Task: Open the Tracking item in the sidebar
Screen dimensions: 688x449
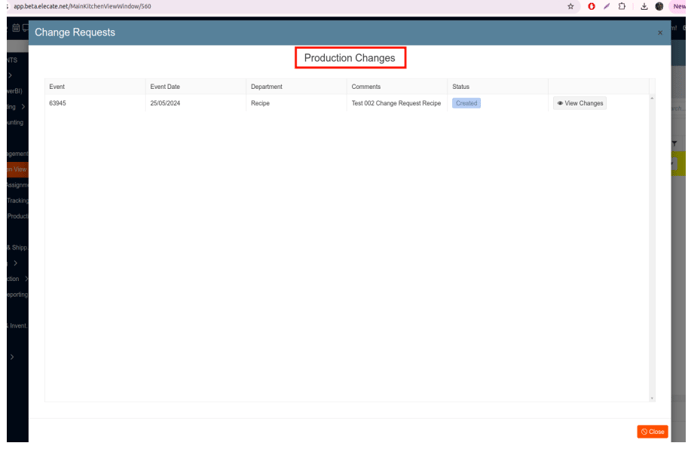Action: pos(18,201)
